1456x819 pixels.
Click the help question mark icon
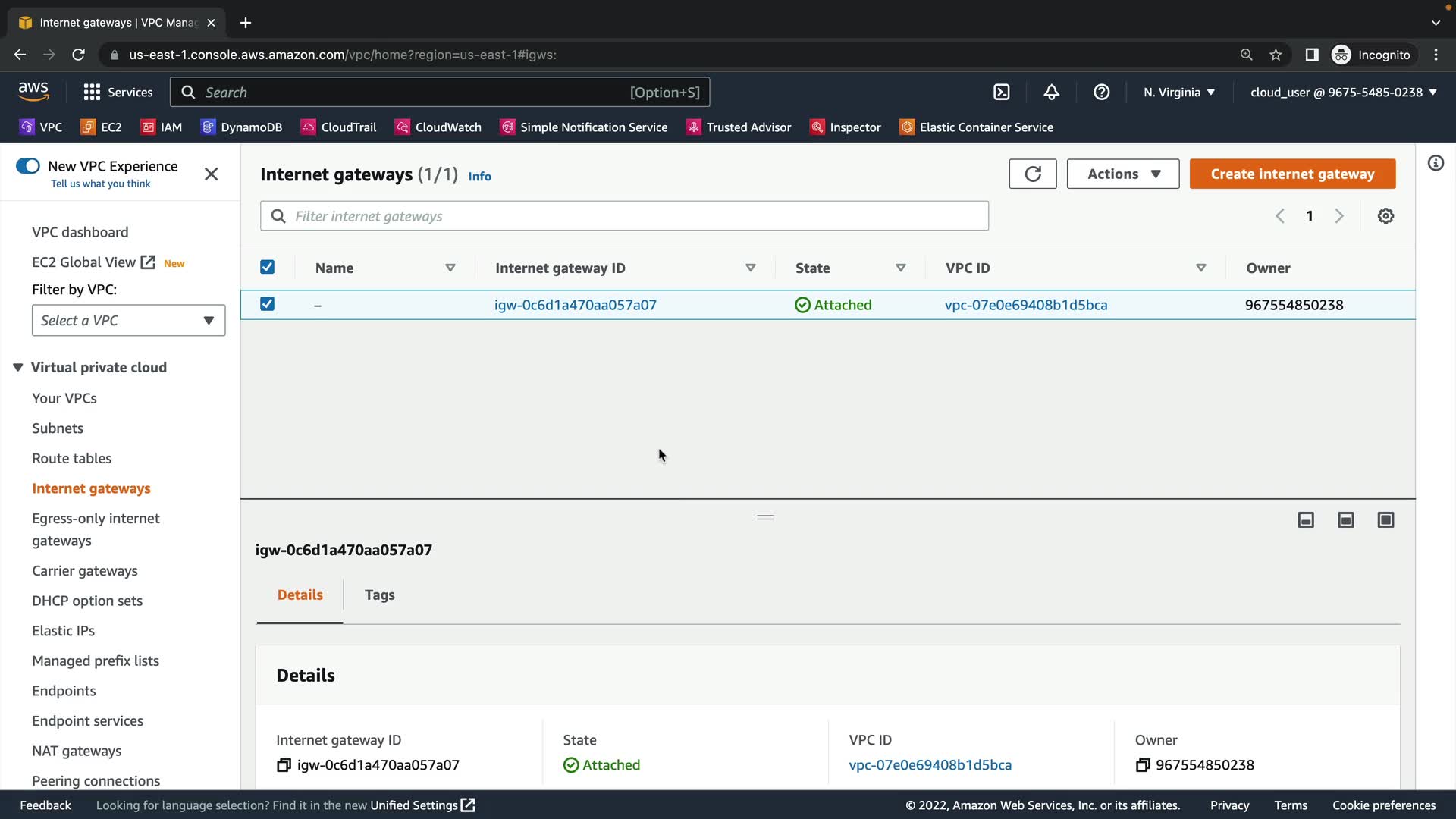click(1101, 93)
